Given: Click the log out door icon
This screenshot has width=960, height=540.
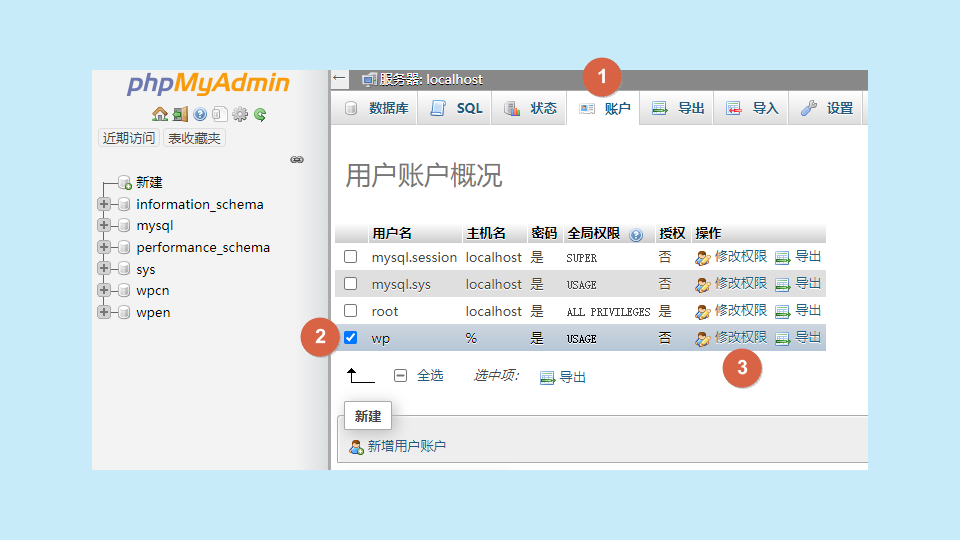Looking at the screenshot, I should point(180,114).
